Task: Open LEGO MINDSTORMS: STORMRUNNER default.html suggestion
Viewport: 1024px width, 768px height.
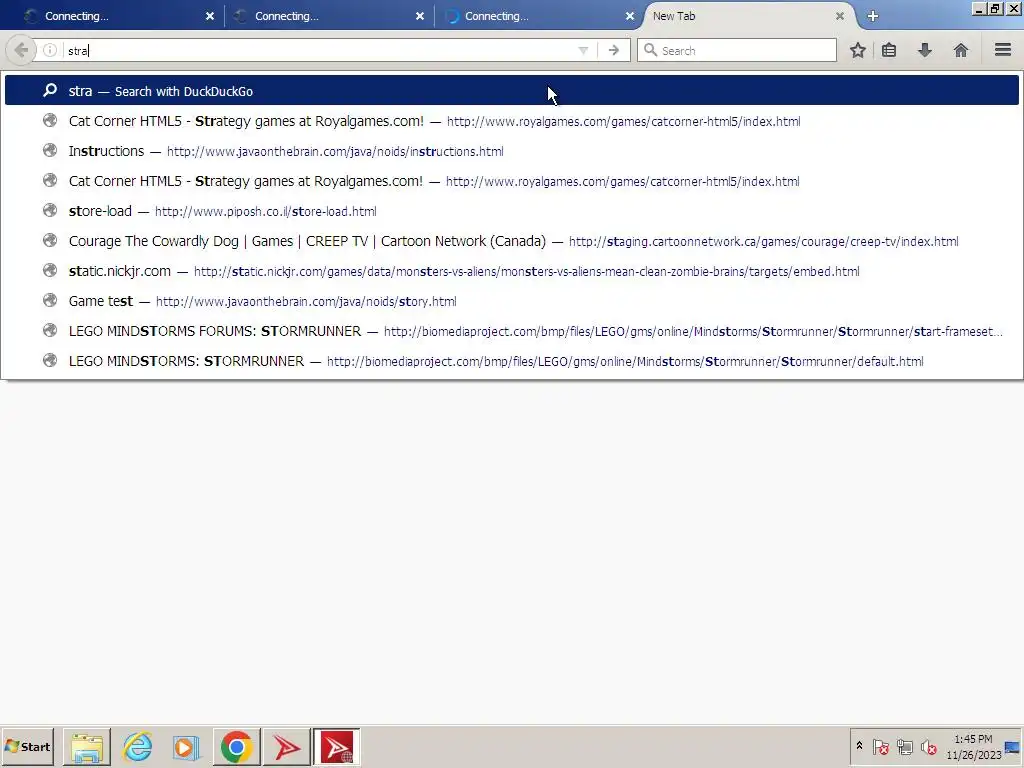Action: pyautogui.click(x=511, y=361)
